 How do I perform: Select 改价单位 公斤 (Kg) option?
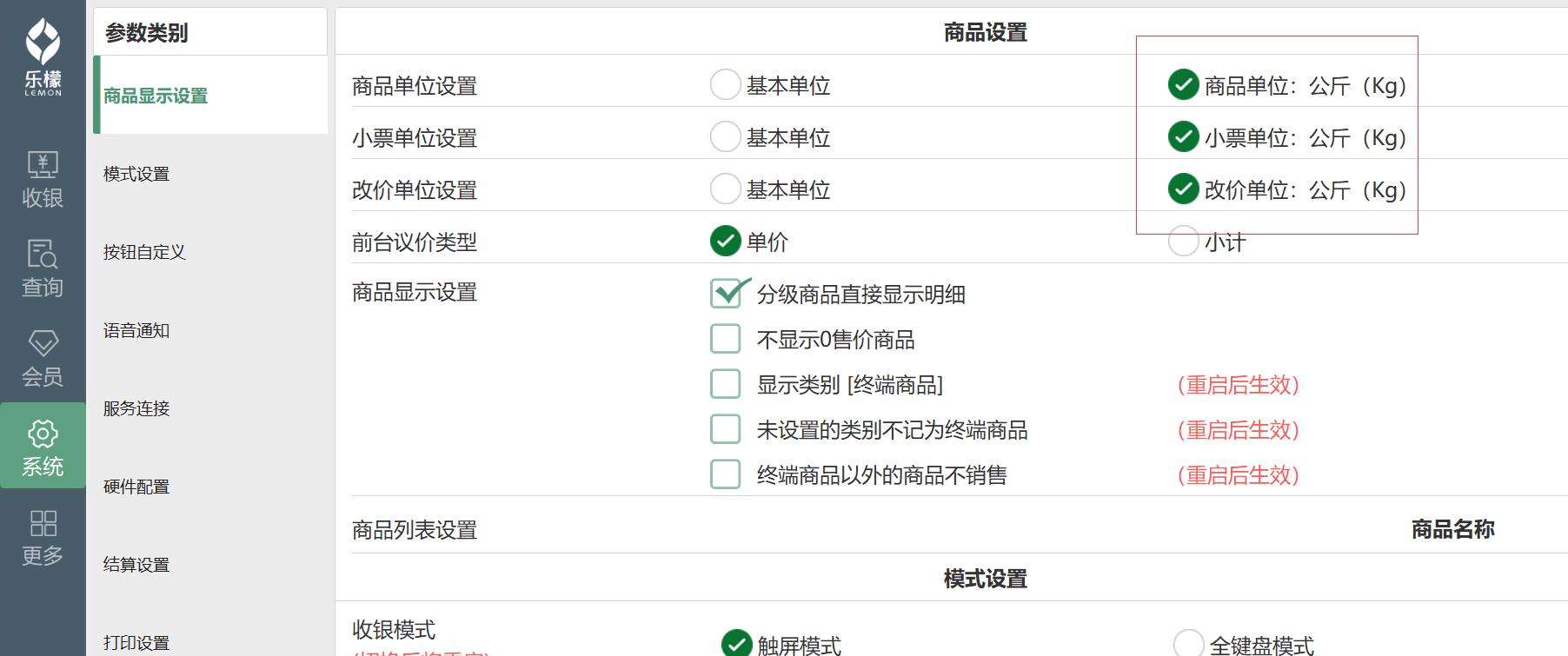coord(1183,189)
